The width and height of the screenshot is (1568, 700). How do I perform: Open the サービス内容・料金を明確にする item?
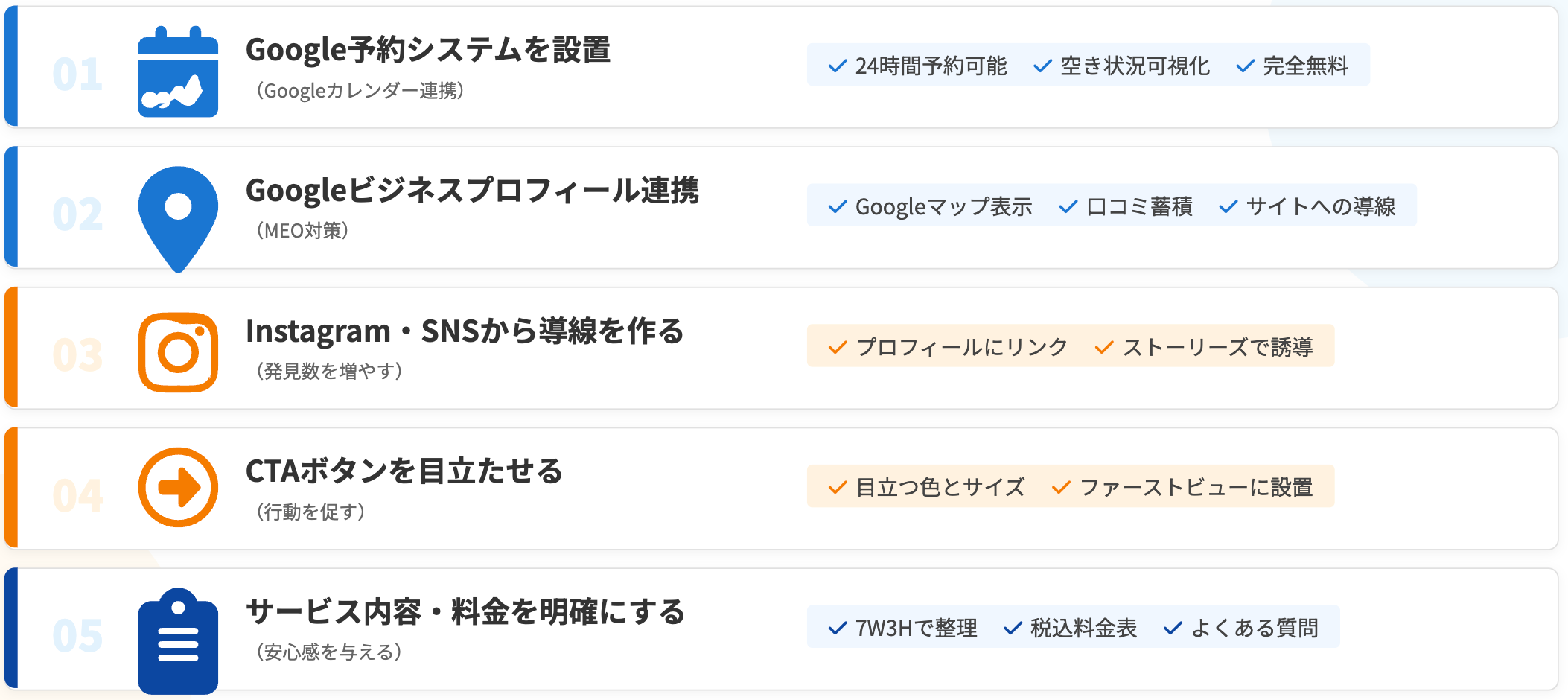pyautogui.click(x=465, y=612)
